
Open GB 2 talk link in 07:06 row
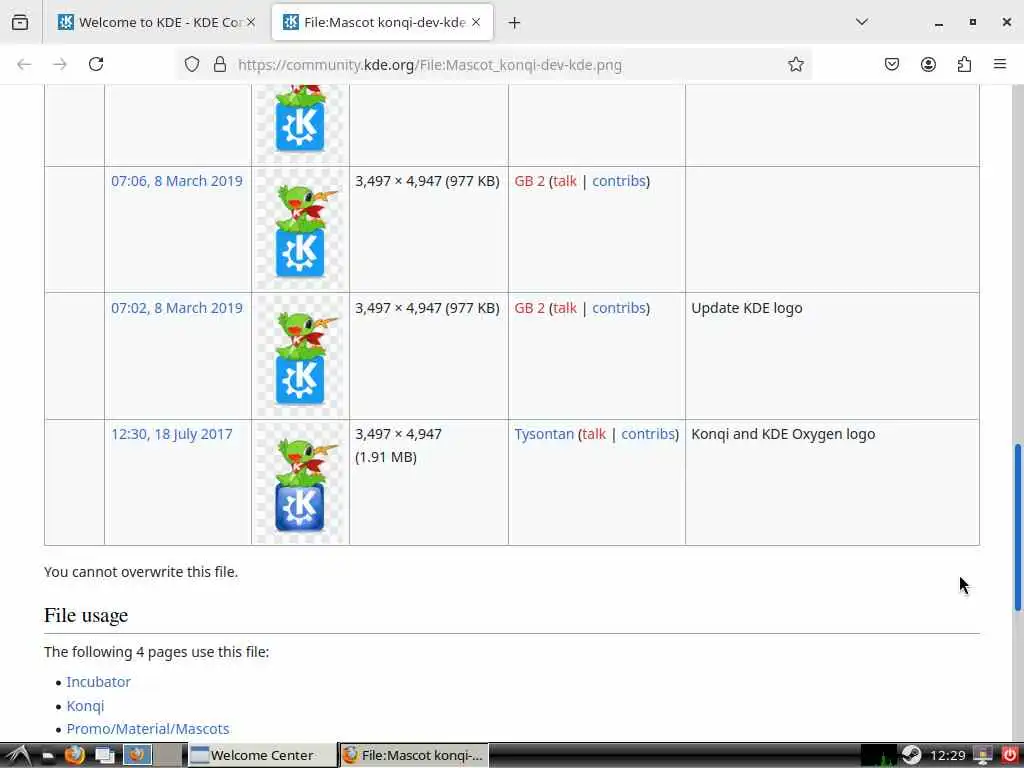tap(565, 181)
